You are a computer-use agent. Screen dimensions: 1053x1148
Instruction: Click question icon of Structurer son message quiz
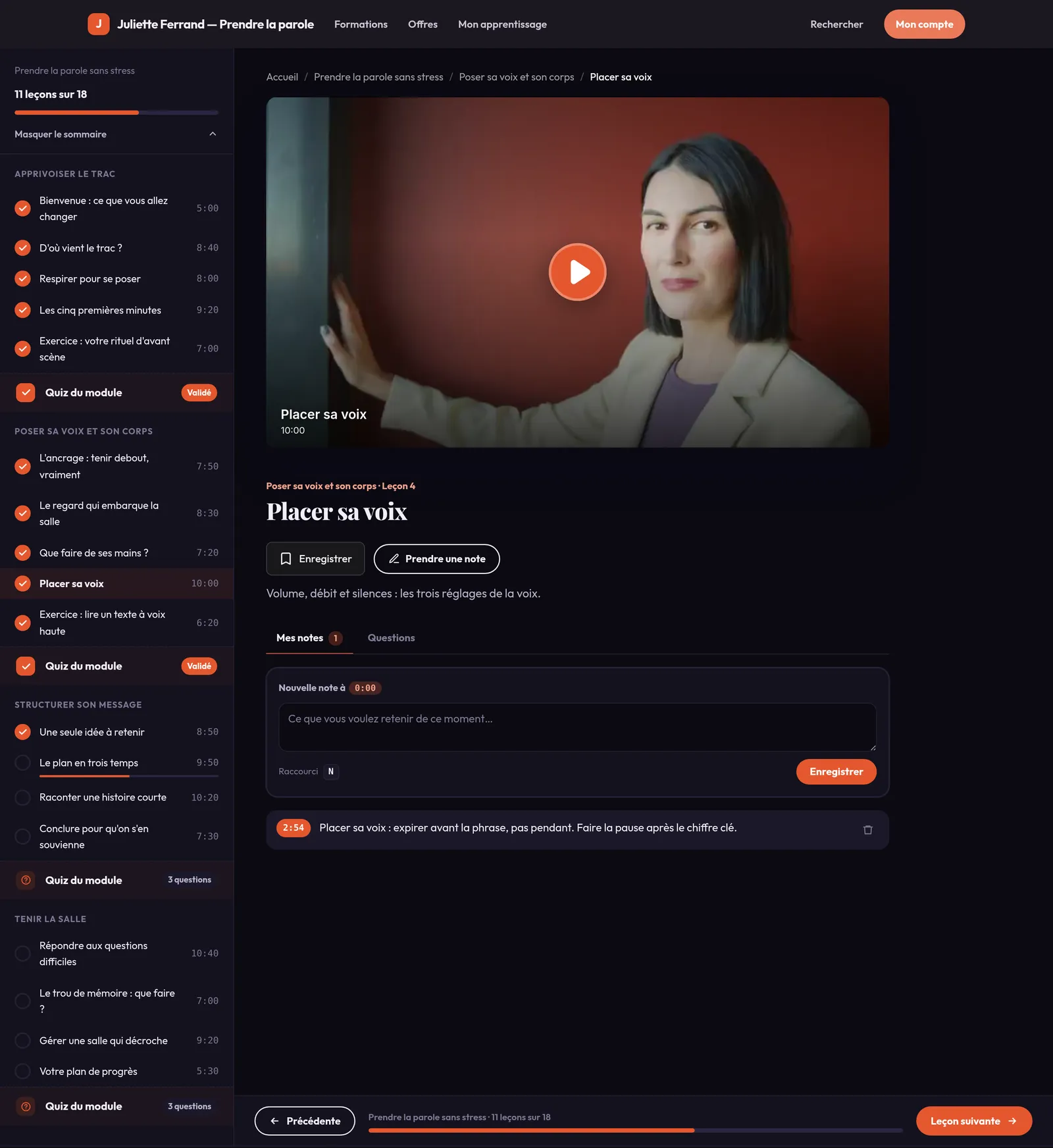point(26,880)
